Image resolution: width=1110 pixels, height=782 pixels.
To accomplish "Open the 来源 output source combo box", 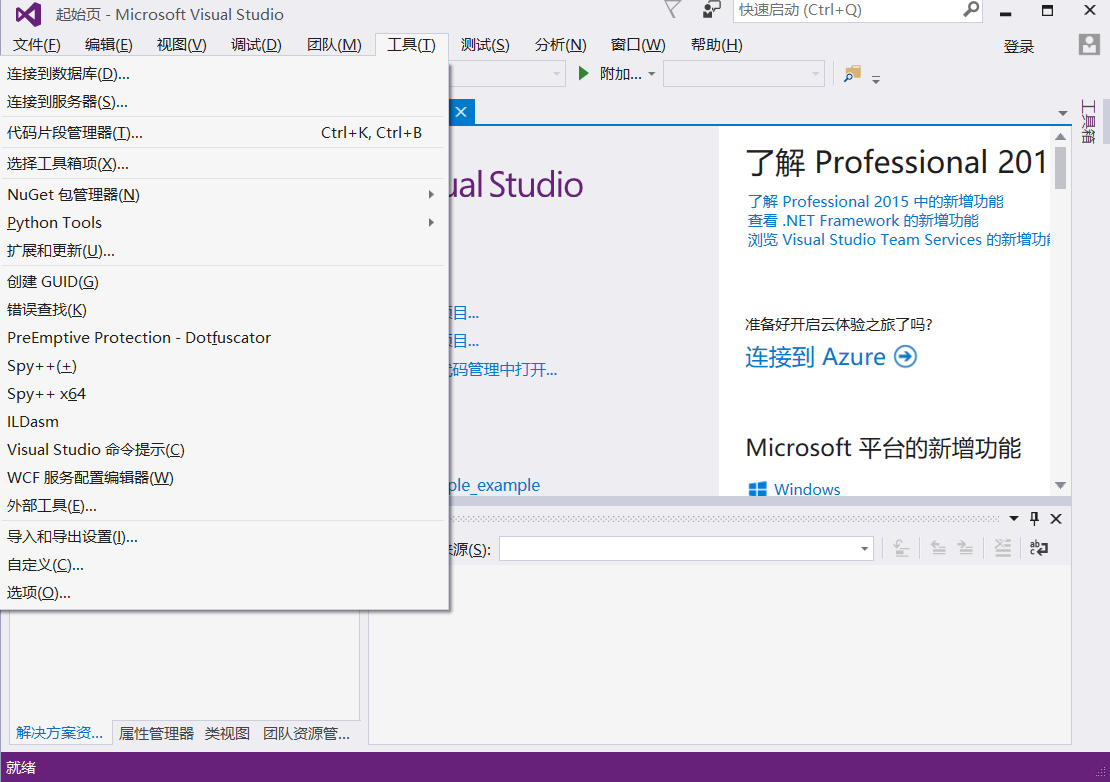I will (686, 548).
